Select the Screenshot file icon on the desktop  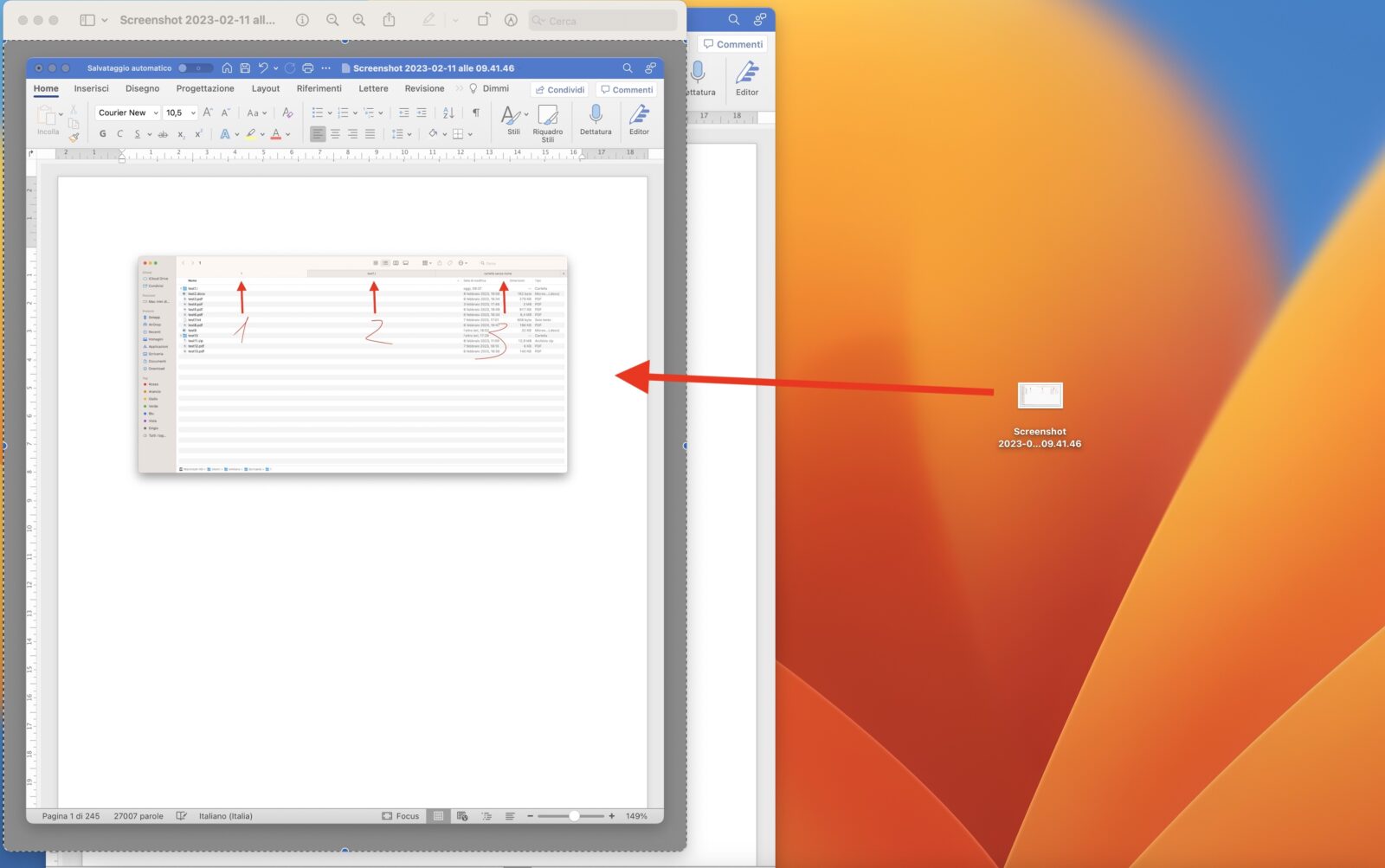[x=1040, y=395]
